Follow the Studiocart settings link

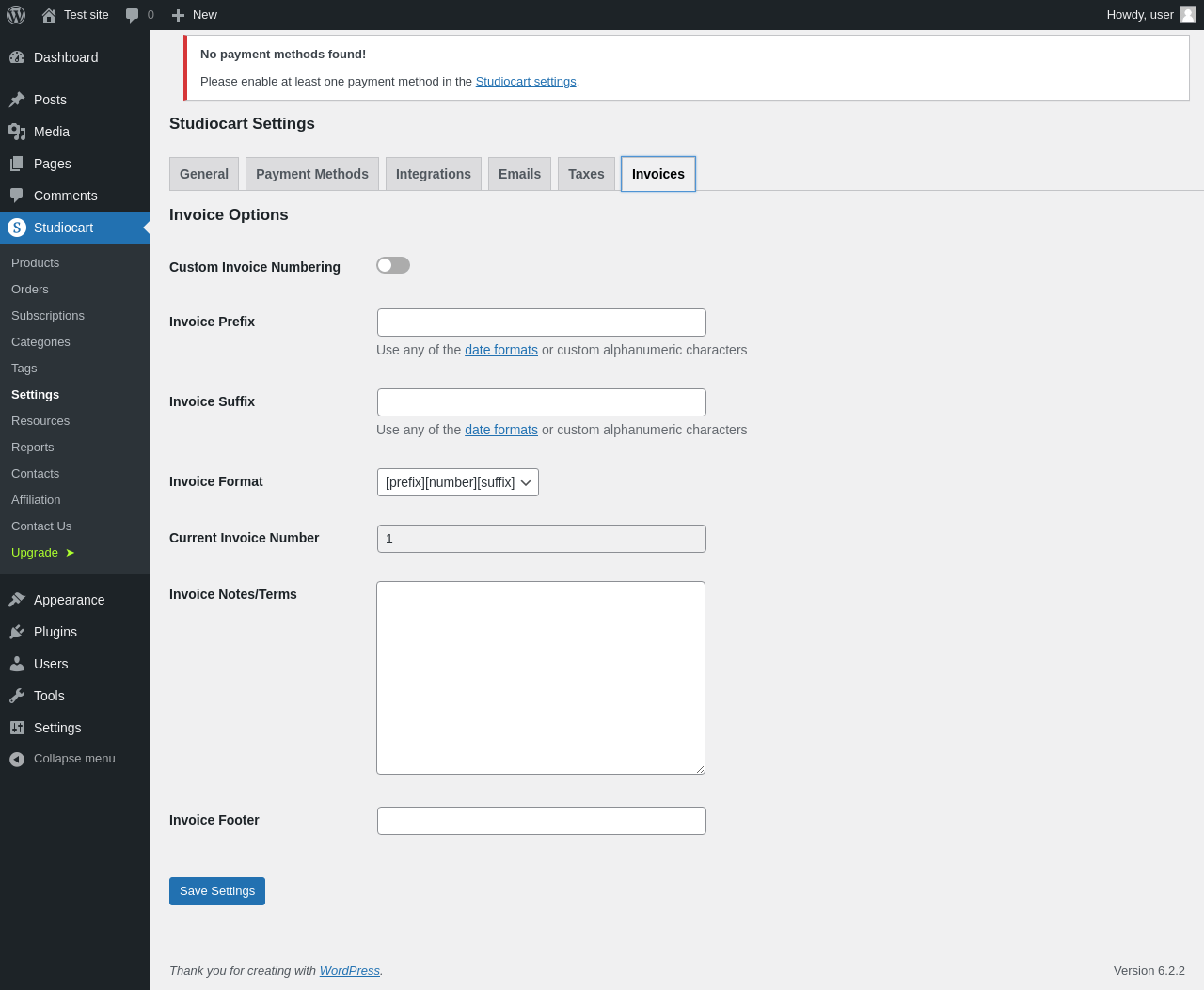tap(526, 82)
